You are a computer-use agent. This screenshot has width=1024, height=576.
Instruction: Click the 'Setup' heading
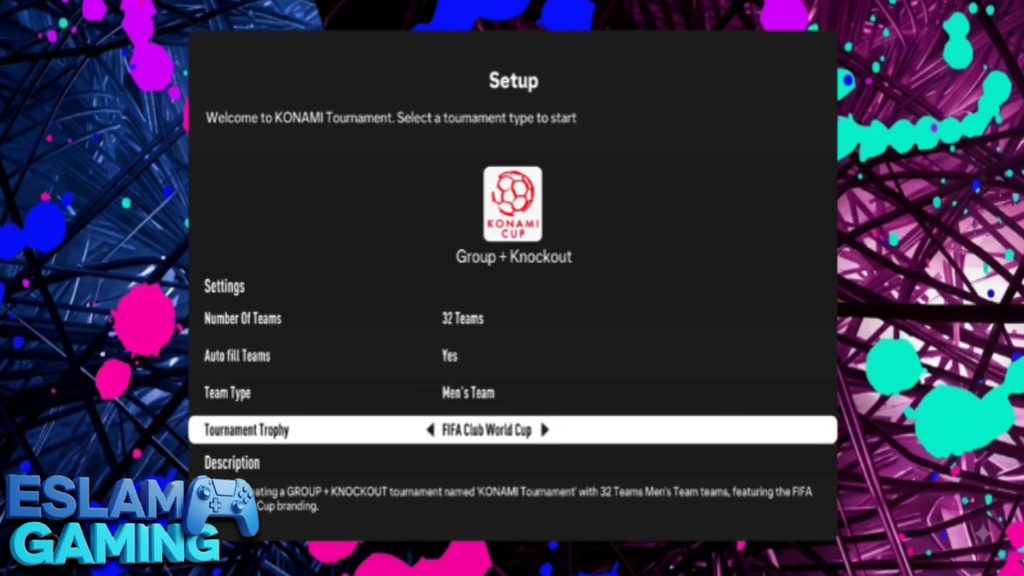click(513, 80)
